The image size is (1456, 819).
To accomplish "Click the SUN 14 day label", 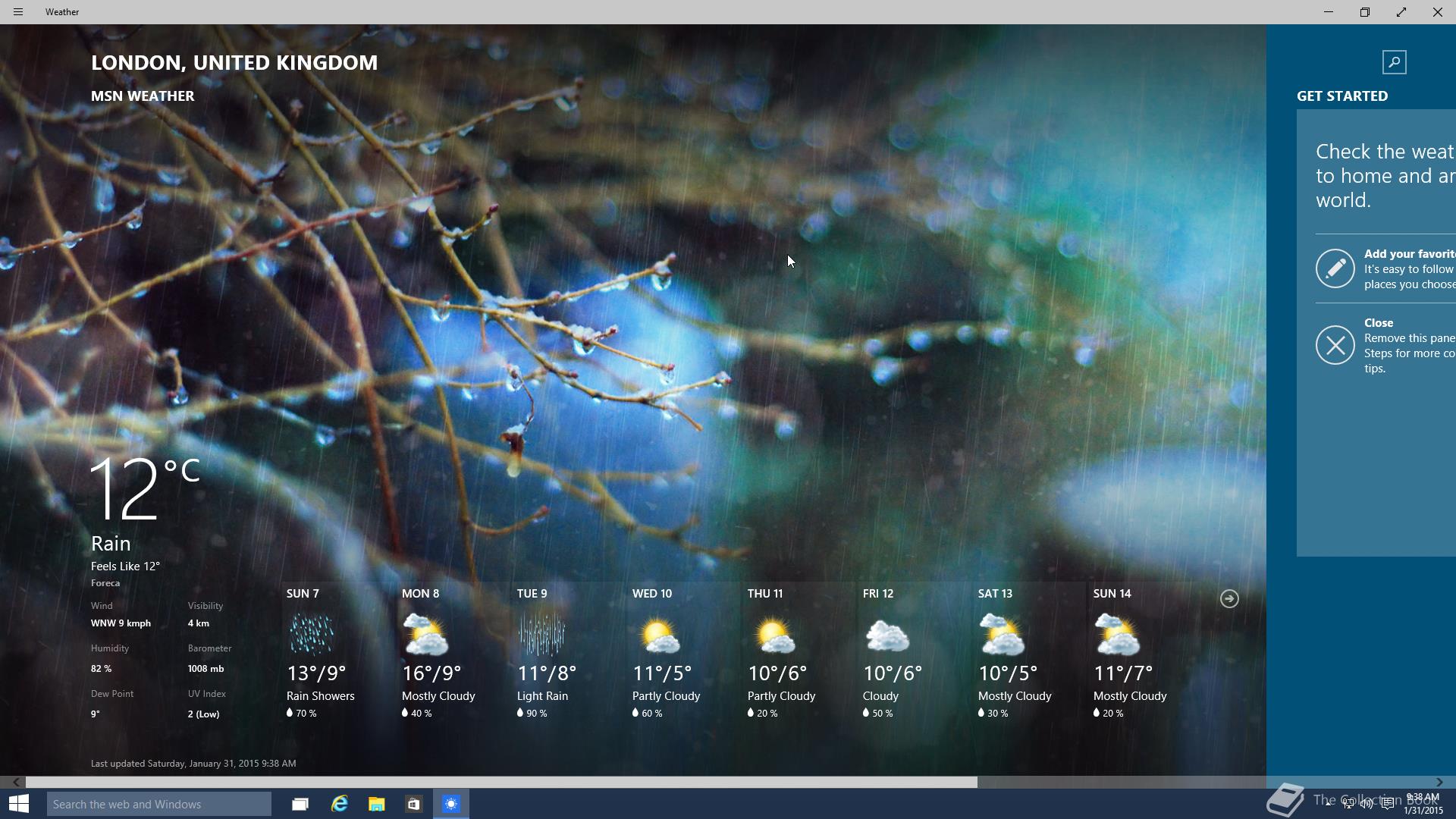I will pyautogui.click(x=1112, y=593).
